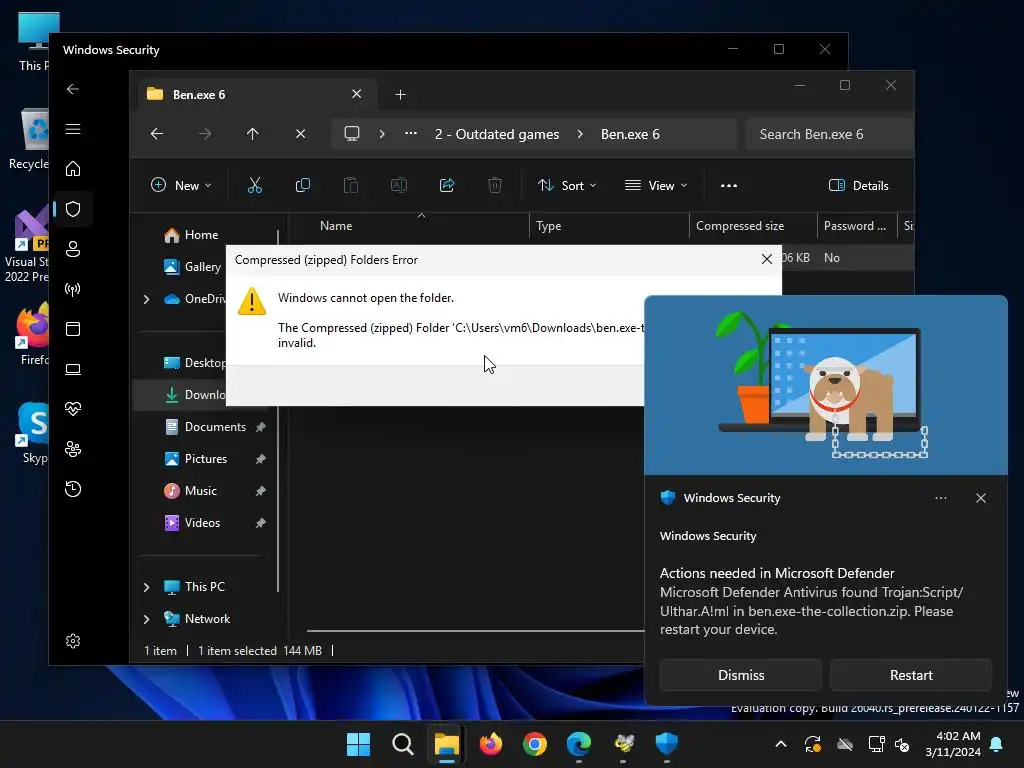The height and width of the screenshot is (768, 1024).
Task: Close the Compressed Folders Error dialog
Action: 767,259
